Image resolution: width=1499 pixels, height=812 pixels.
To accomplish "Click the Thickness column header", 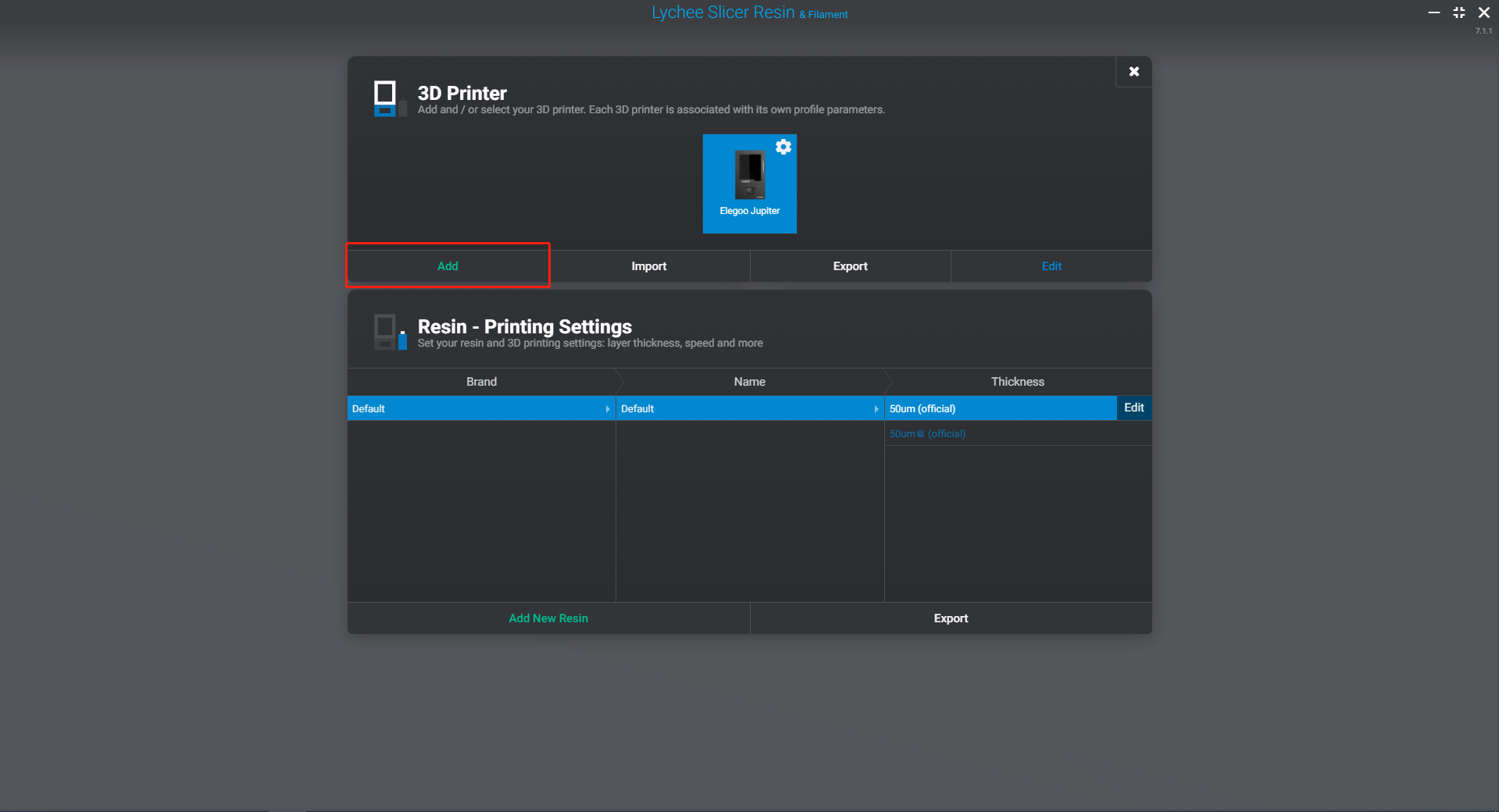I will pyautogui.click(x=1017, y=382).
